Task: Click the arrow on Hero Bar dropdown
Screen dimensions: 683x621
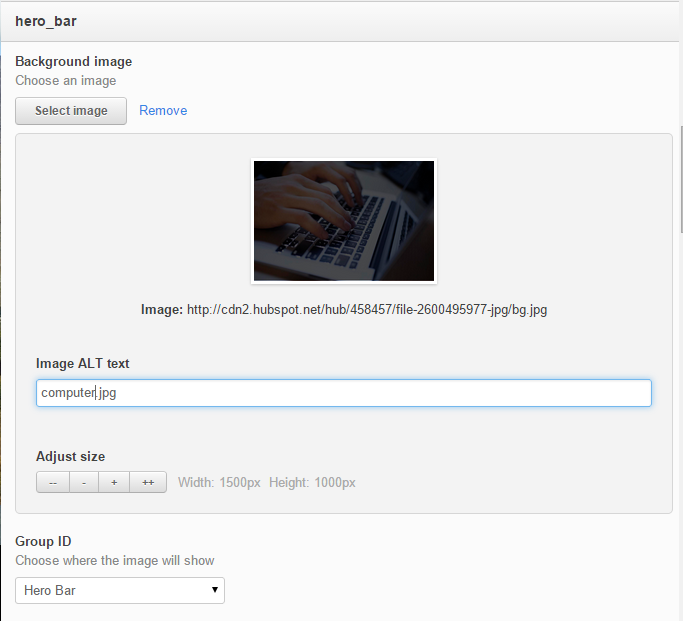Action: point(215,590)
